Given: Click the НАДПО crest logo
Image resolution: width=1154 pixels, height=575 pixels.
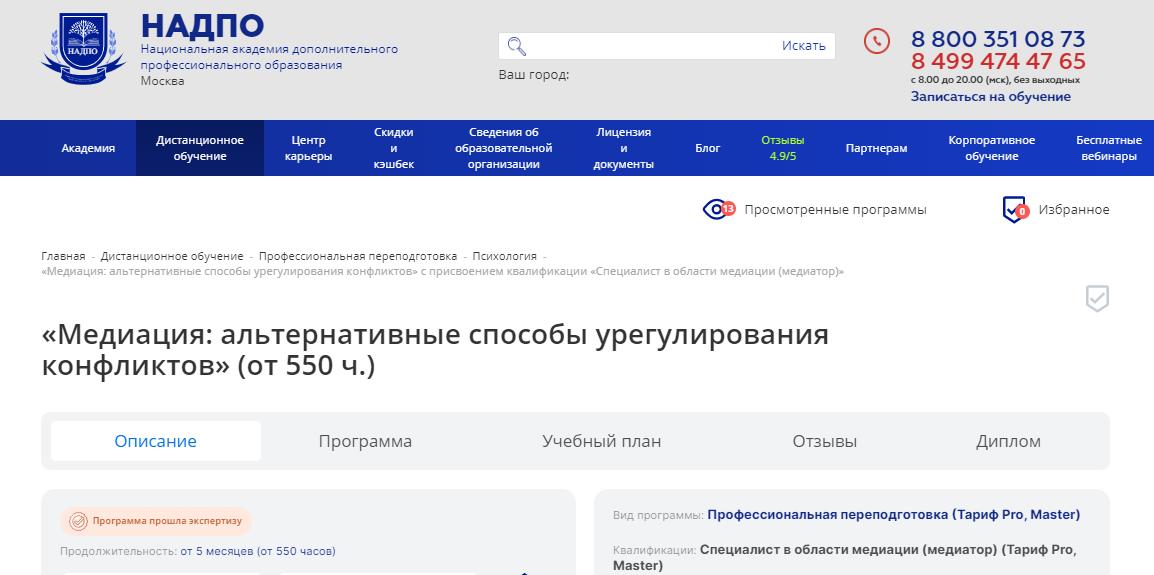Looking at the screenshot, I should (x=83, y=48).
